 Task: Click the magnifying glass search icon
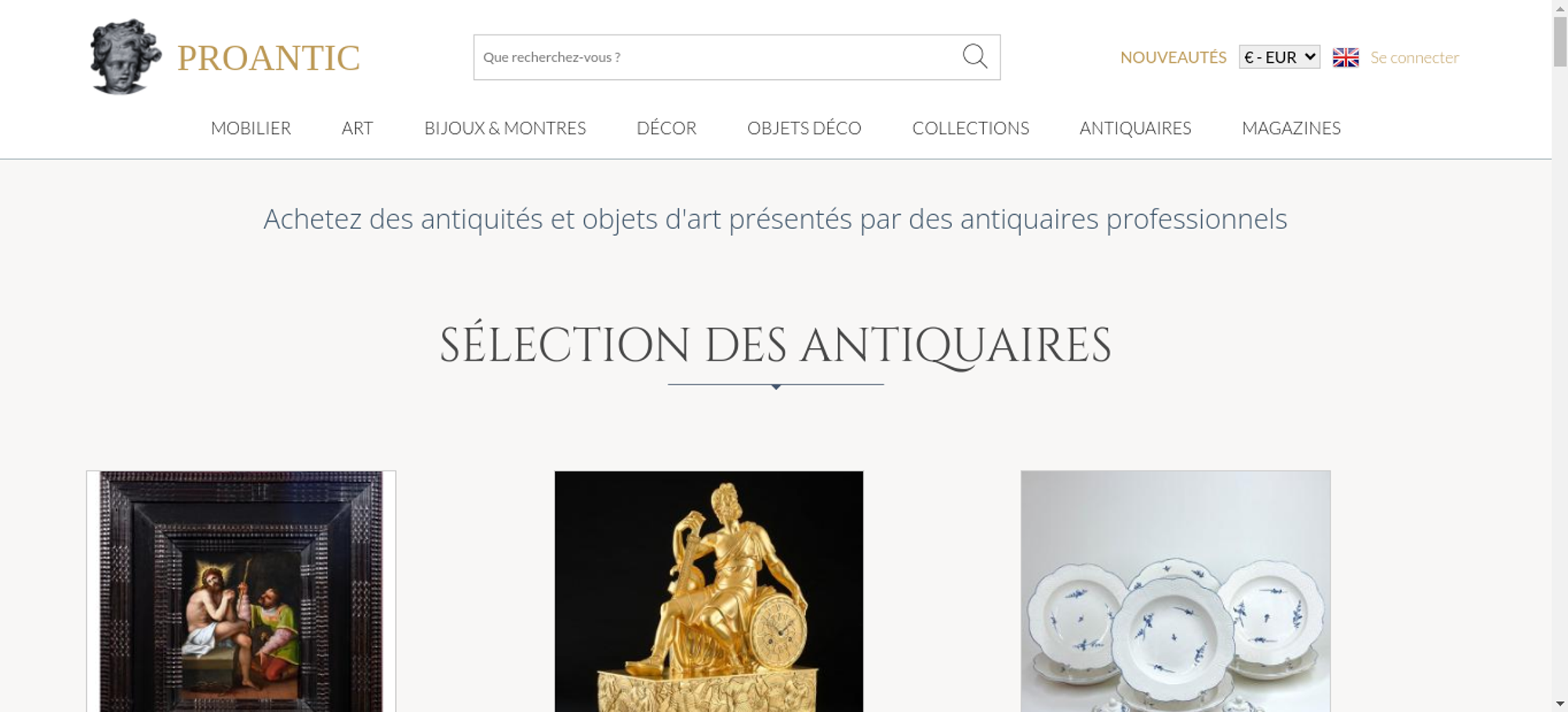[x=975, y=56]
